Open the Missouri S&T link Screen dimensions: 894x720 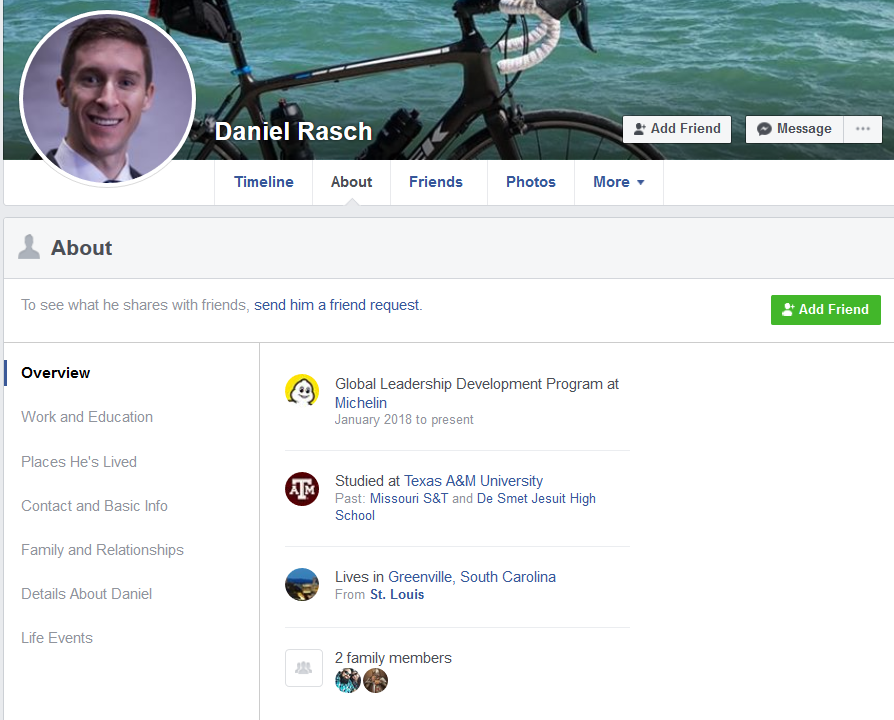coord(409,498)
